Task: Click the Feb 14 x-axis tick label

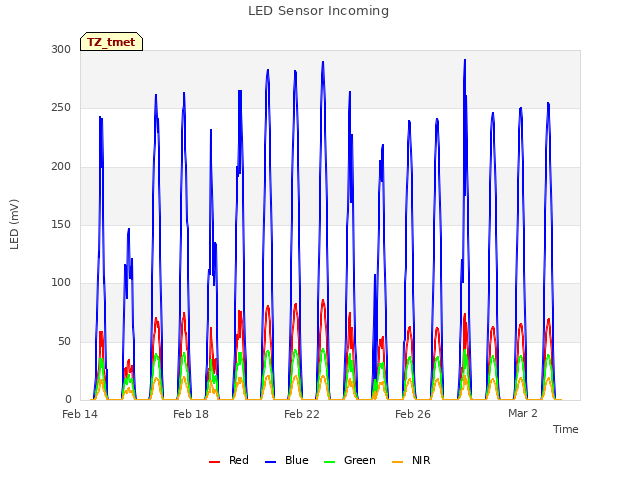Action: (80, 414)
